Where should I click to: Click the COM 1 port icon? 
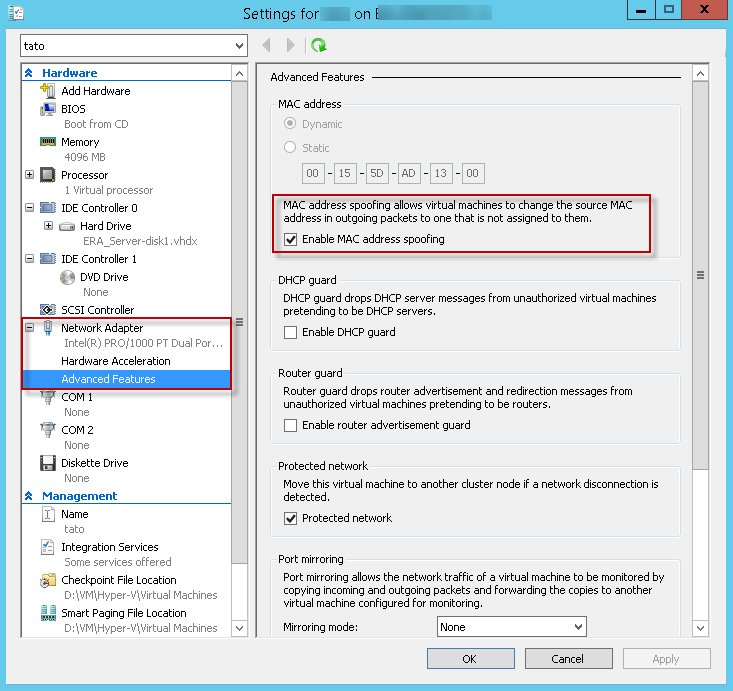point(47,398)
